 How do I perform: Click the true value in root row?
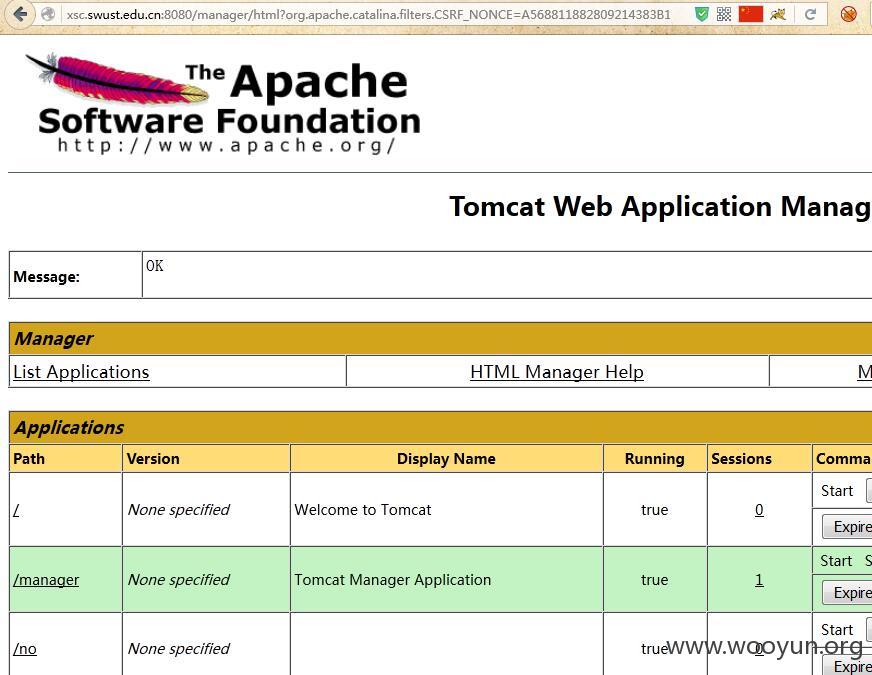[655, 510]
